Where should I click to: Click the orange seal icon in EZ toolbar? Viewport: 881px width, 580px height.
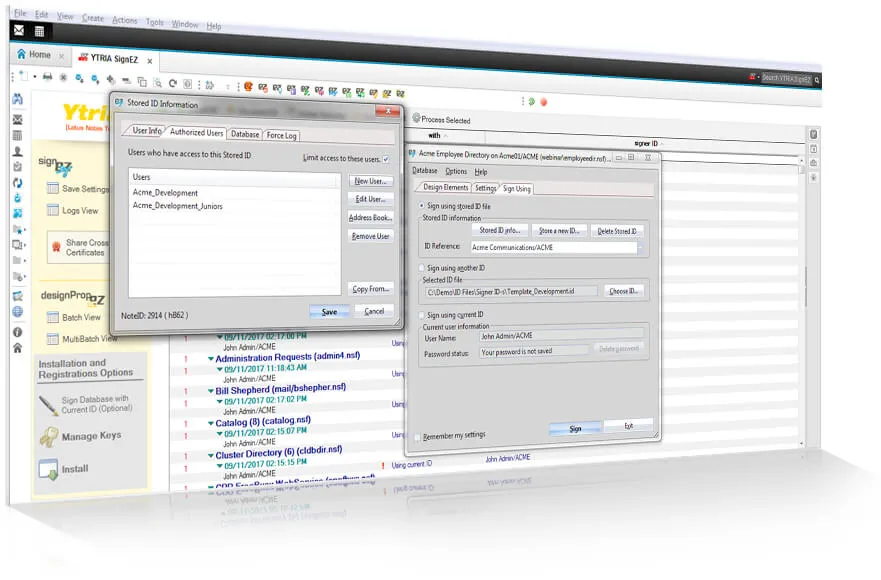(x=248, y=86)
